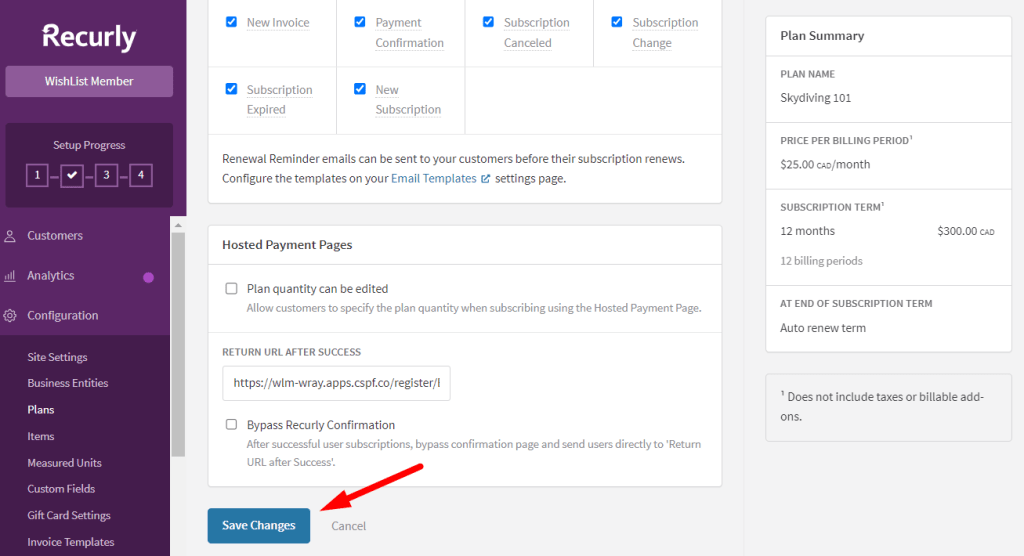
Task: Click the 12 months term value
Action: [807, 231]
